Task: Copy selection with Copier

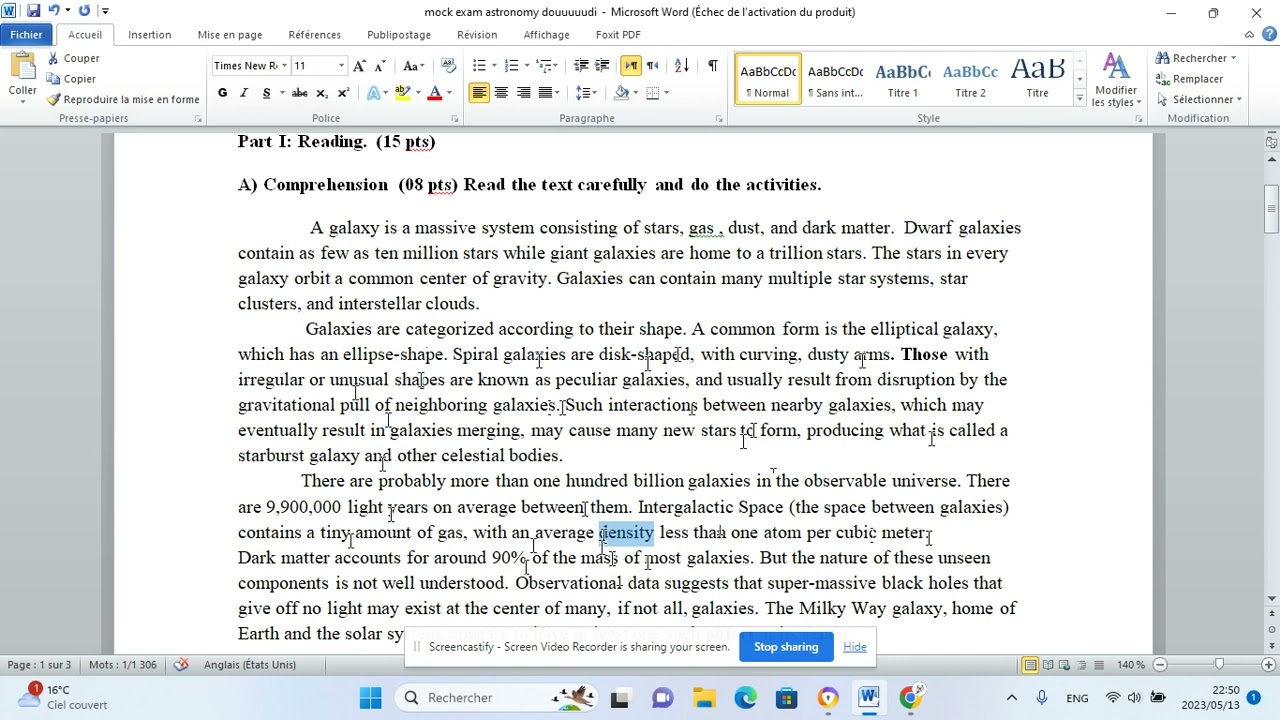Action: point(71,79)
